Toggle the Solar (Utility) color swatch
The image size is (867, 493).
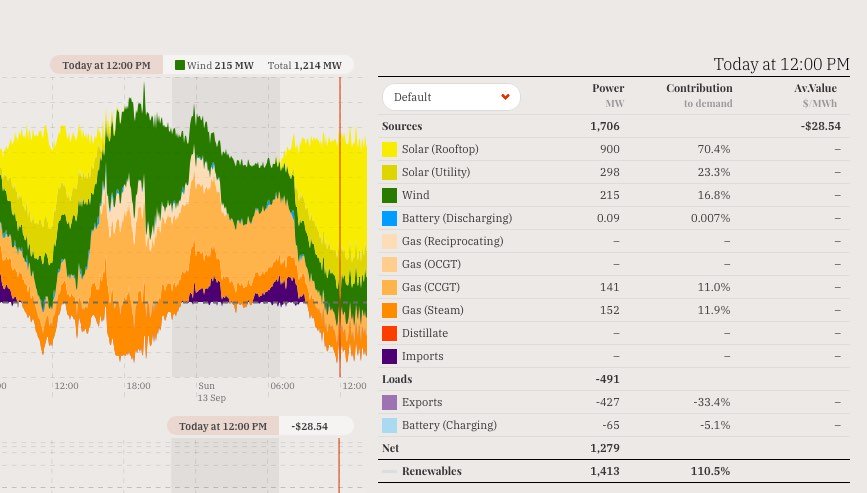click(x=389, y=172)
